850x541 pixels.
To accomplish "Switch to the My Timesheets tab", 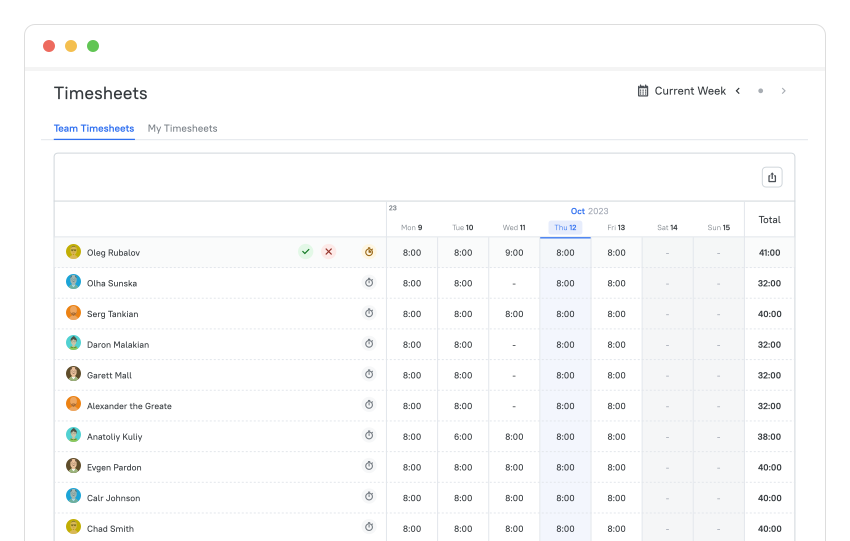I will click(183, 128).
